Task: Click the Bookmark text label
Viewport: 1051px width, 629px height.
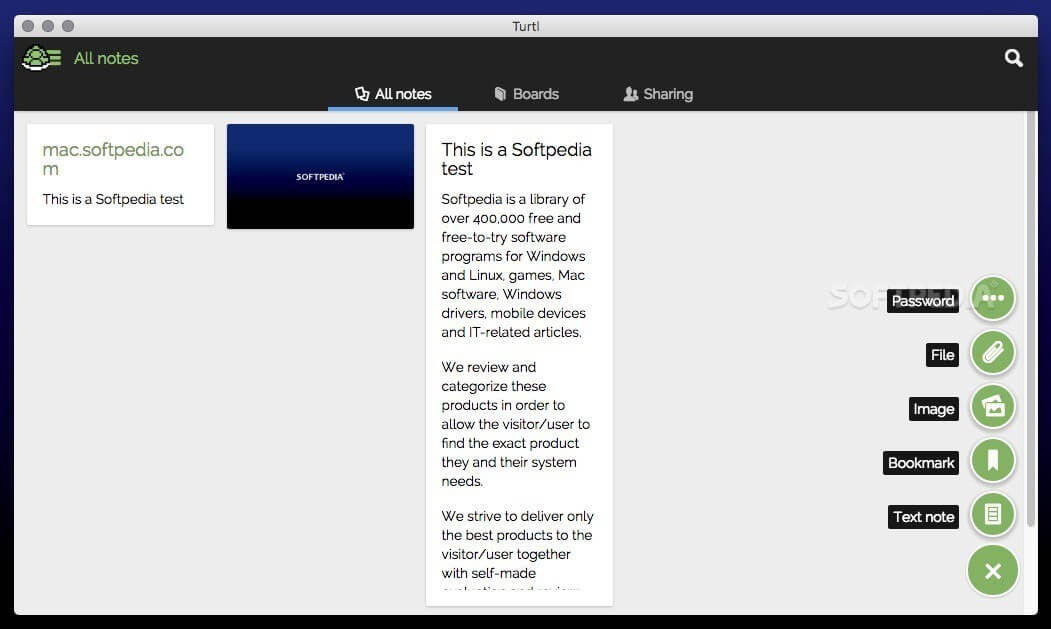Action: [921, 463]
